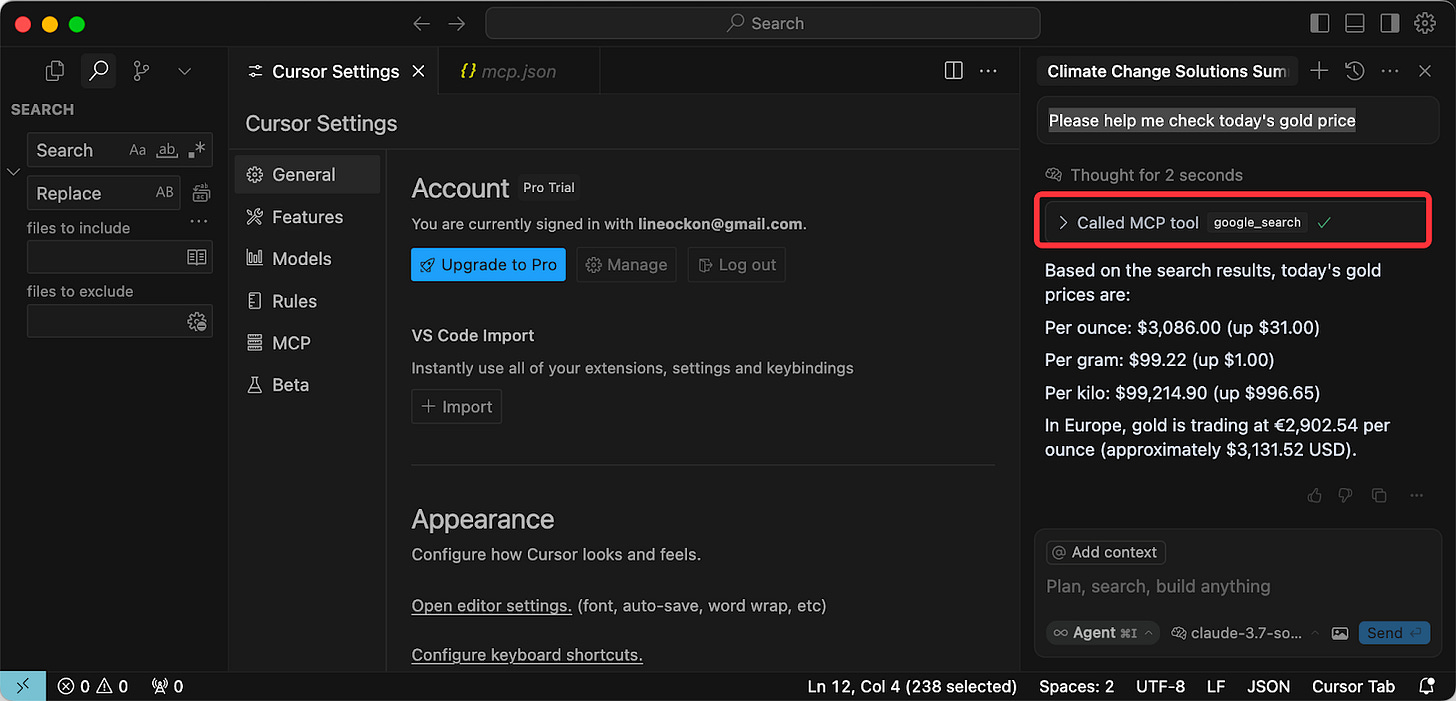
Task: Open settings gear in title bar
Action: [1425, 23]
